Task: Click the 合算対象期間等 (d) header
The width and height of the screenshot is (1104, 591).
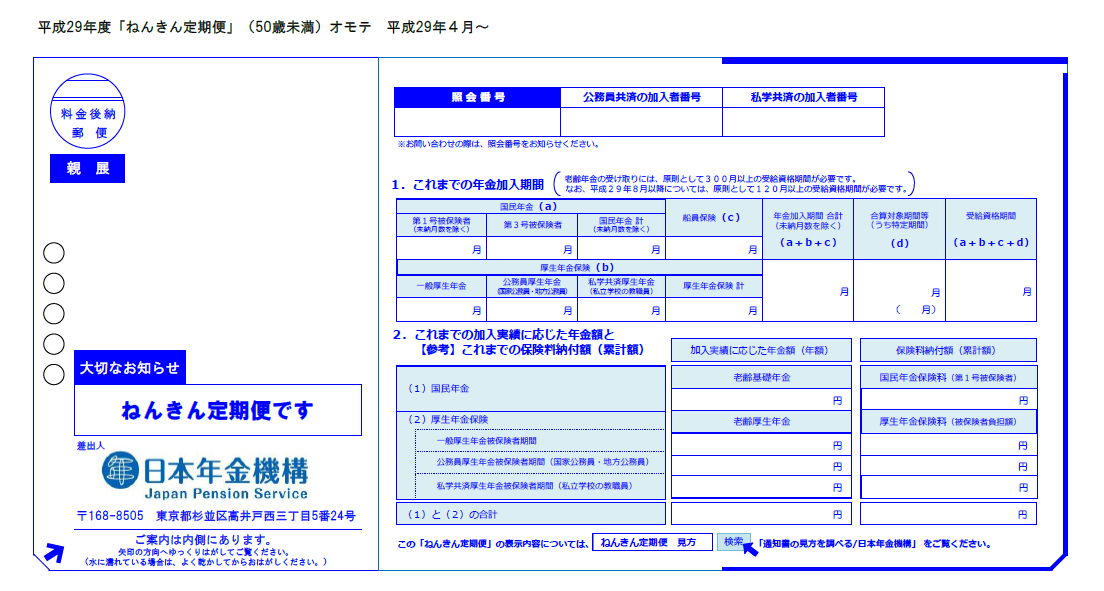Action: coord(899,230)
